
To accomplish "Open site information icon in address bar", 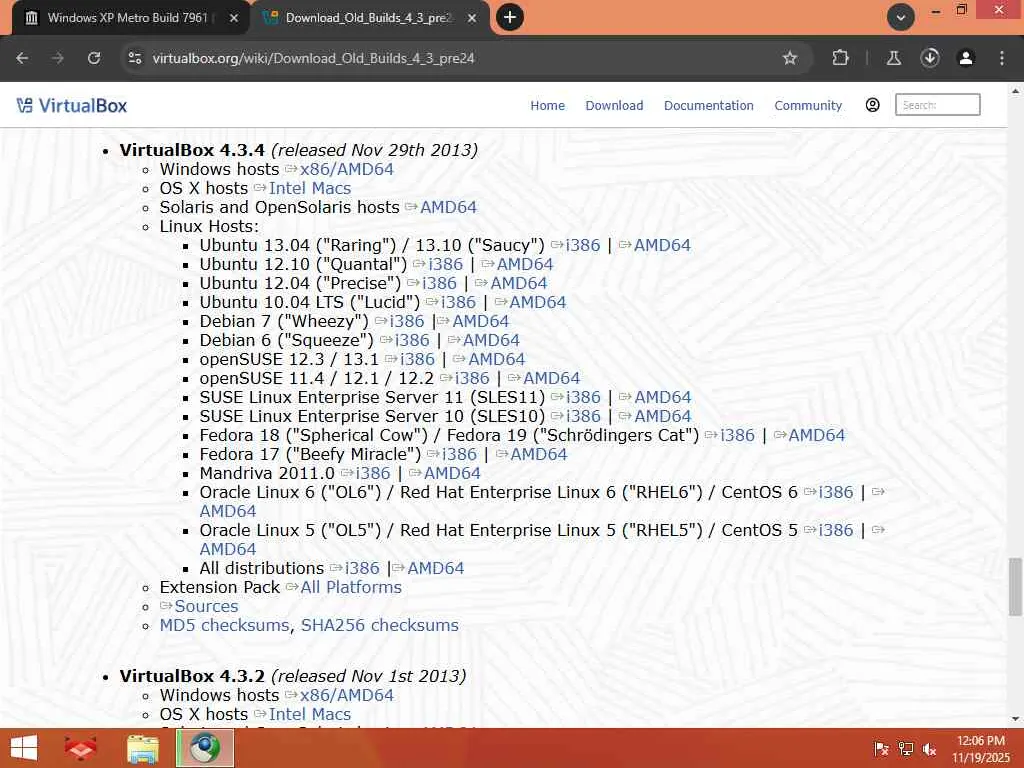I will (x=135, y=58).
